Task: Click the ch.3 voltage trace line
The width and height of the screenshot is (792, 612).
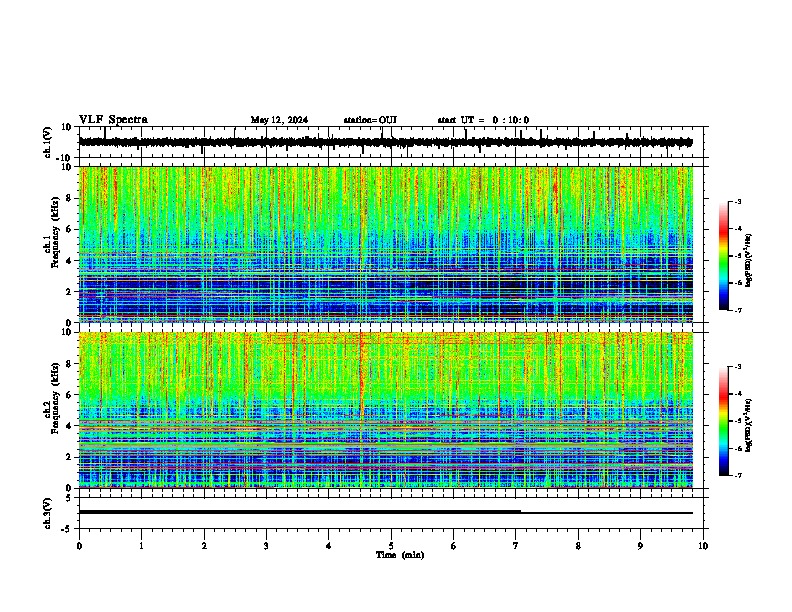Action: (x=385, y=512)
